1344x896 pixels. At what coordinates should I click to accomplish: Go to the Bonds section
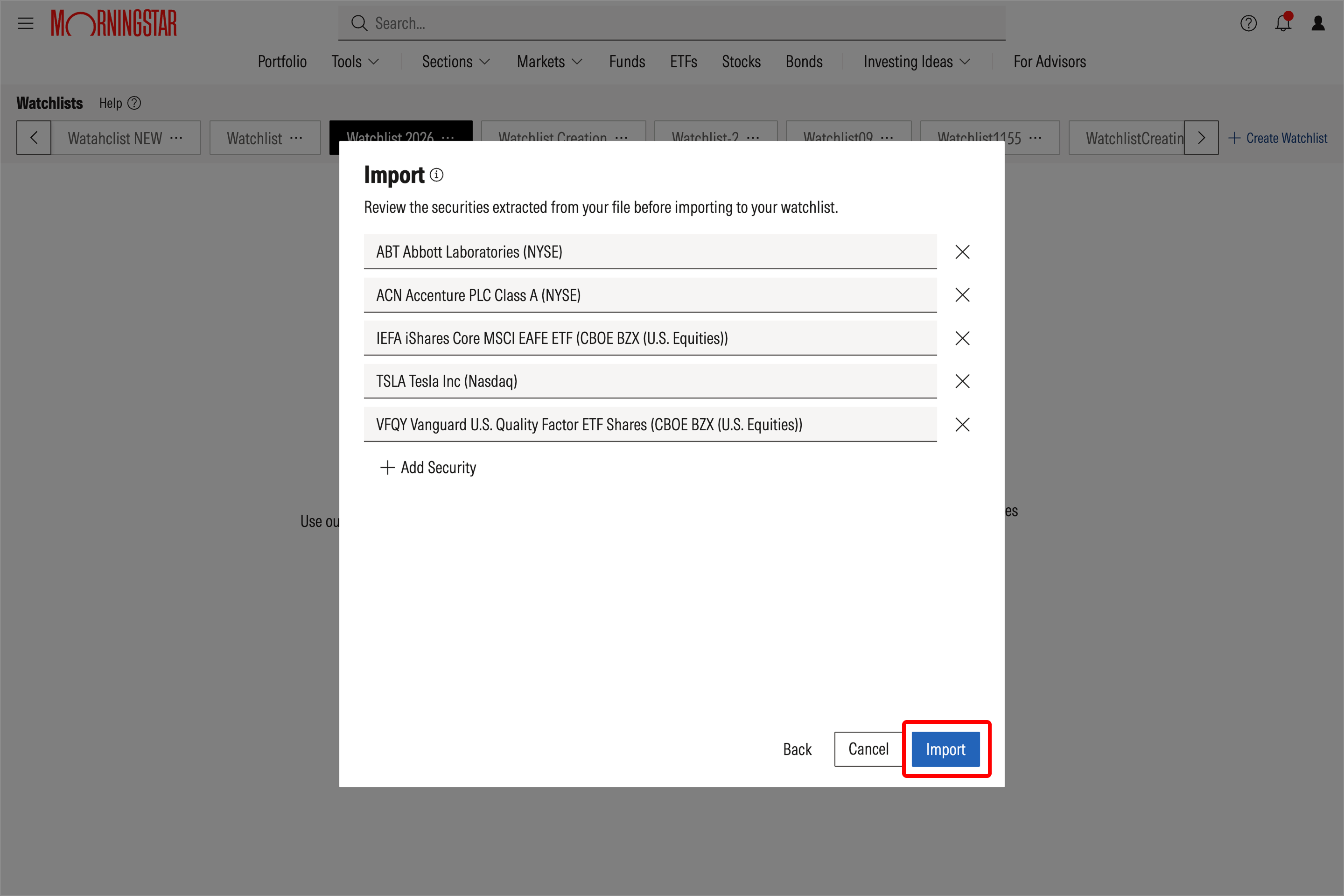point(804,62)
